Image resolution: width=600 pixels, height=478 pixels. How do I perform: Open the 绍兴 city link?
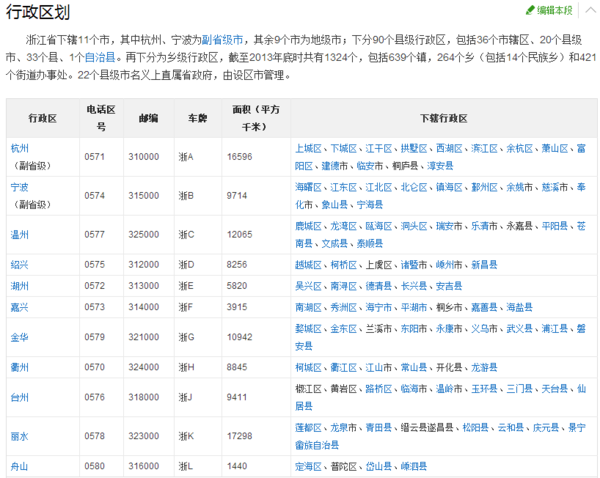click(20, 265)
